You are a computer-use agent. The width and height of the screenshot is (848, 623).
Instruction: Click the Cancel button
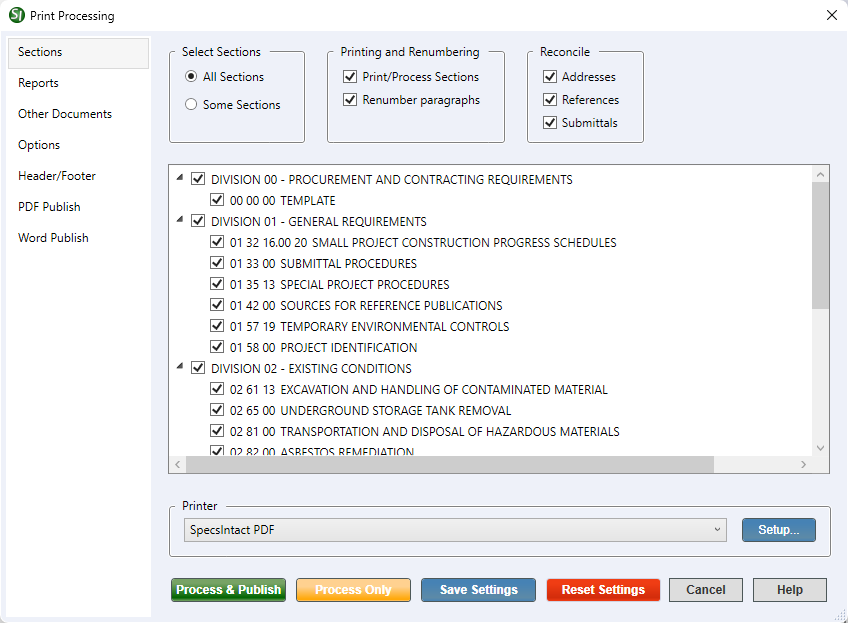coord(706,590)
